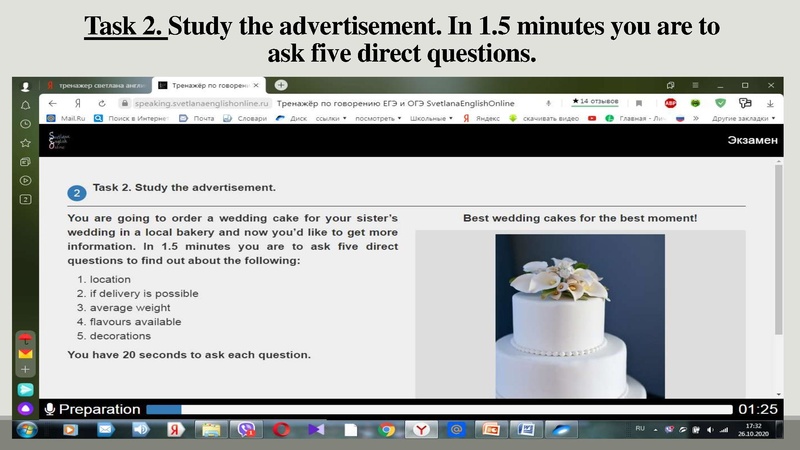This screenshot has height=450, width=800.
Task: Open the Windows Start button
Action: pos(28,430)
